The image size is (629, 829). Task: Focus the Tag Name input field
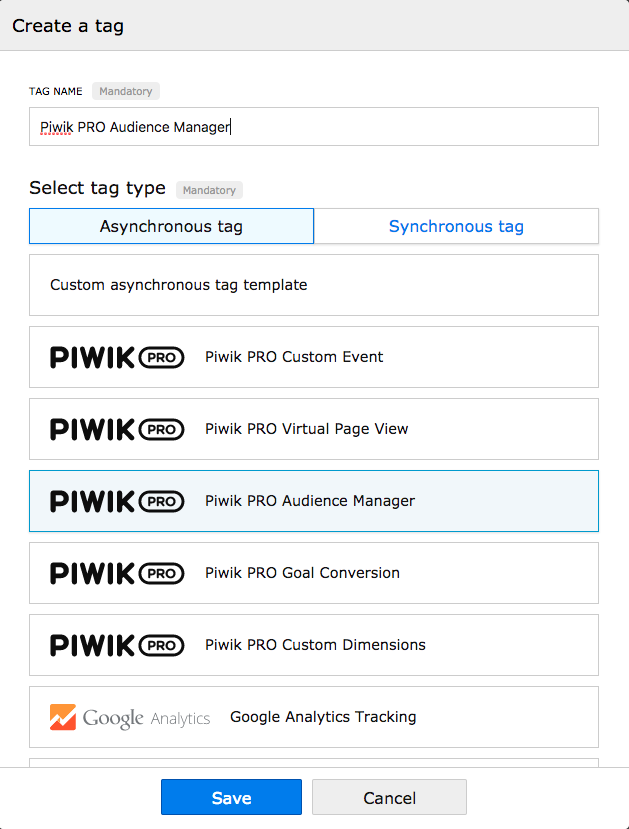(314, 127)
